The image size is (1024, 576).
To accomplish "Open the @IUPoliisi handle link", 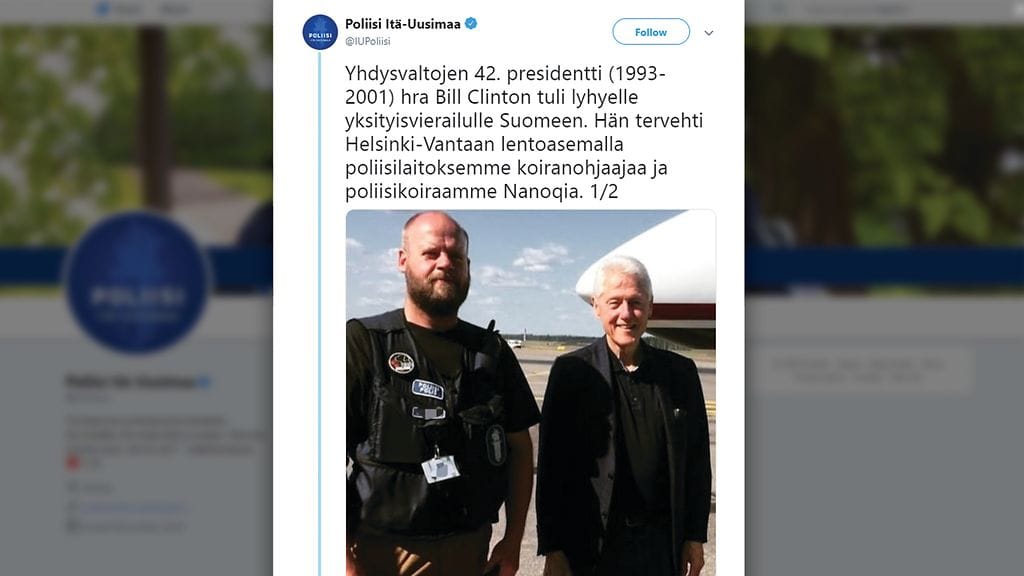I will [368, 41].
